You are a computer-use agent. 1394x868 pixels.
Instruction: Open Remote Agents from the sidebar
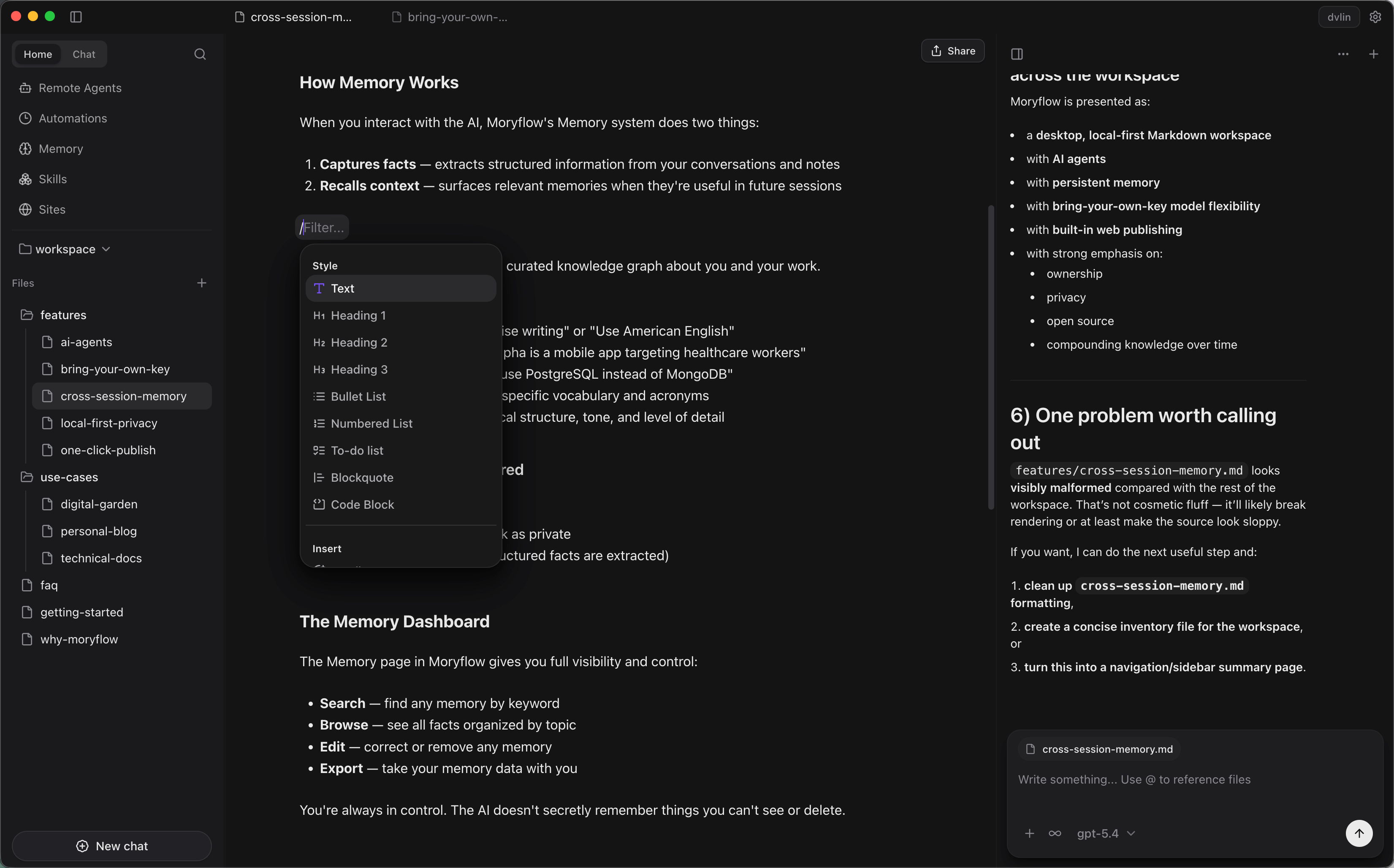[80, 87]
